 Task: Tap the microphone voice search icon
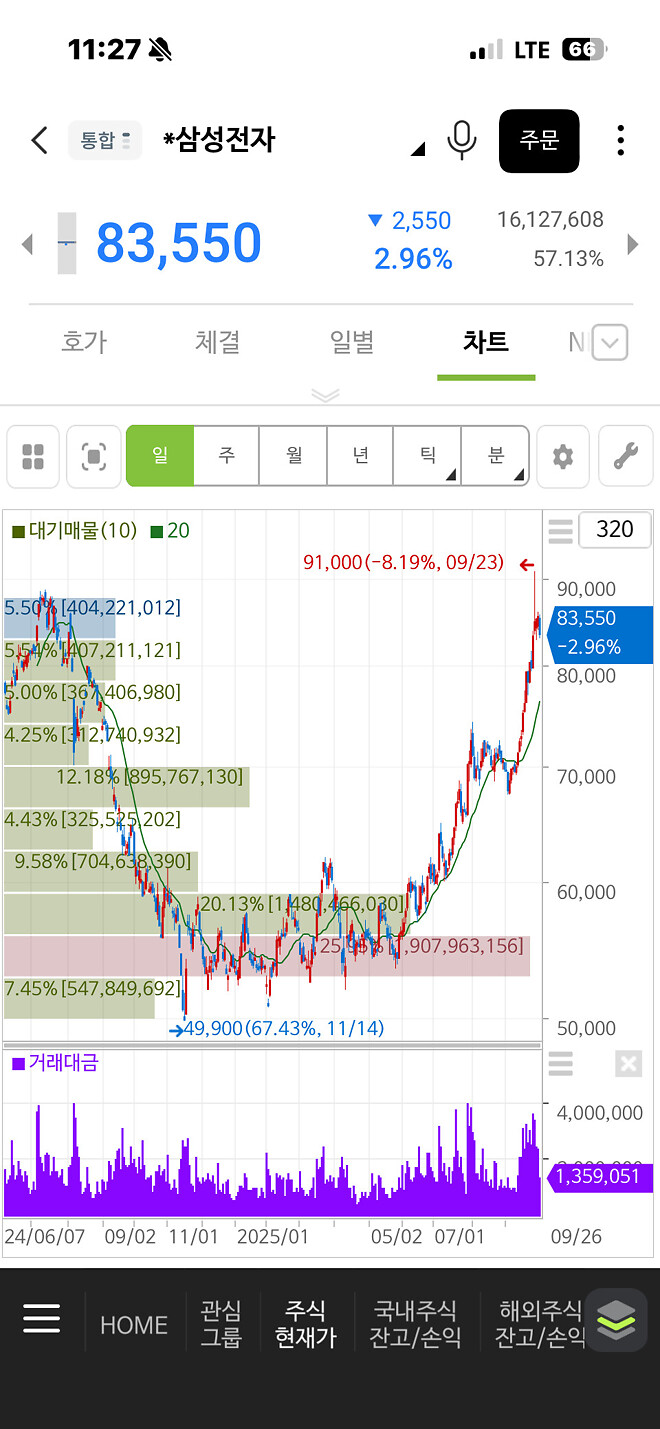461,140
